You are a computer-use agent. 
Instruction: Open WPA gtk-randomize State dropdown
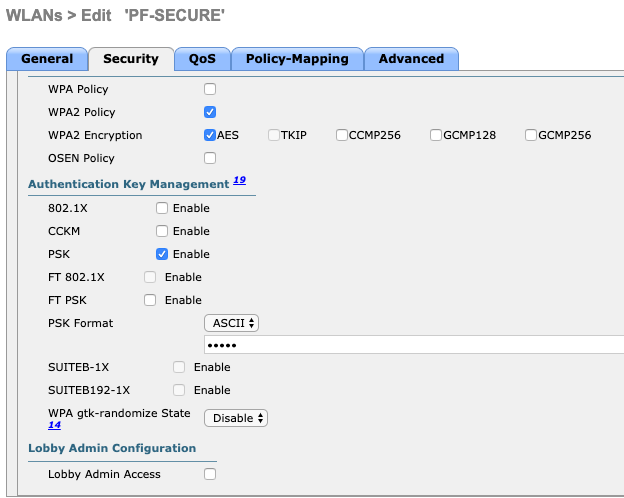tap(236, 418)
